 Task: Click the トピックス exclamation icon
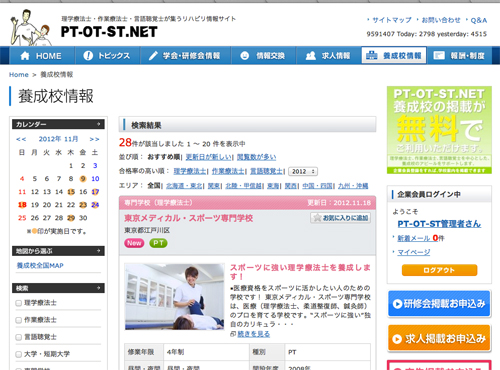click(88, 56)
